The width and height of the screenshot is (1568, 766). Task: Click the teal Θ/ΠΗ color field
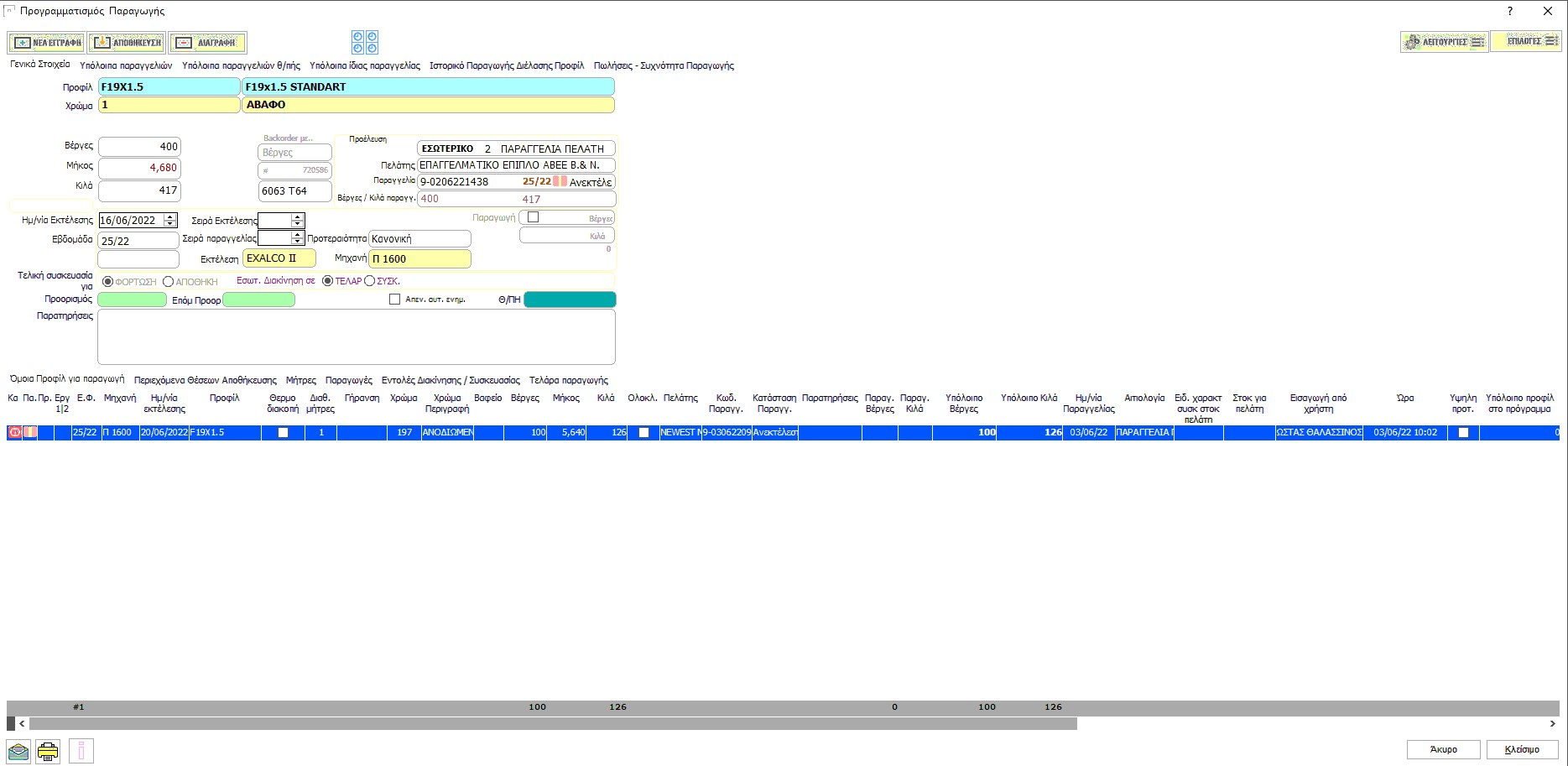click(570, 300)
